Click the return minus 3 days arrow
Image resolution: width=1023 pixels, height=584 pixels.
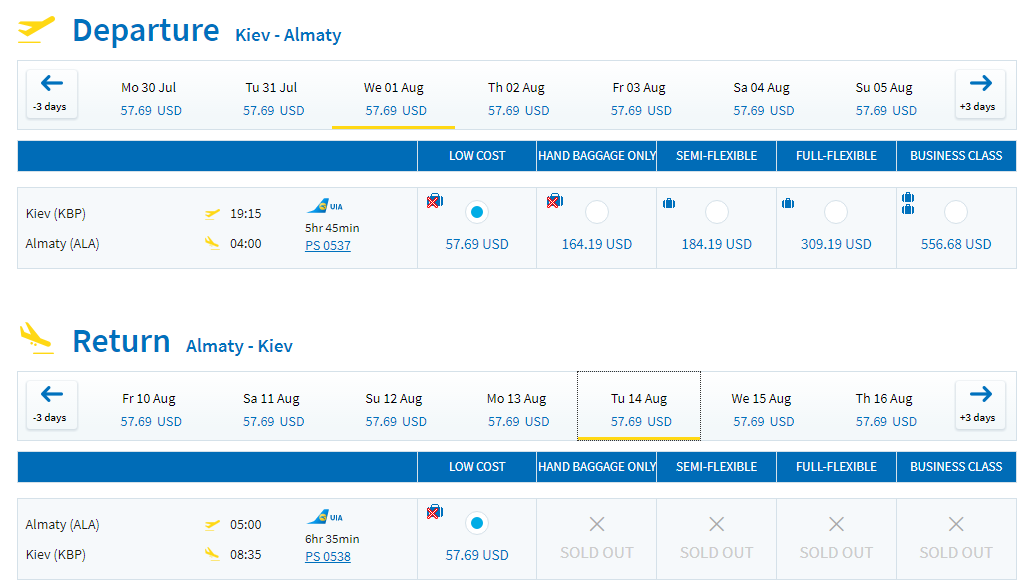pyautogui.click(x=52, y=405)
